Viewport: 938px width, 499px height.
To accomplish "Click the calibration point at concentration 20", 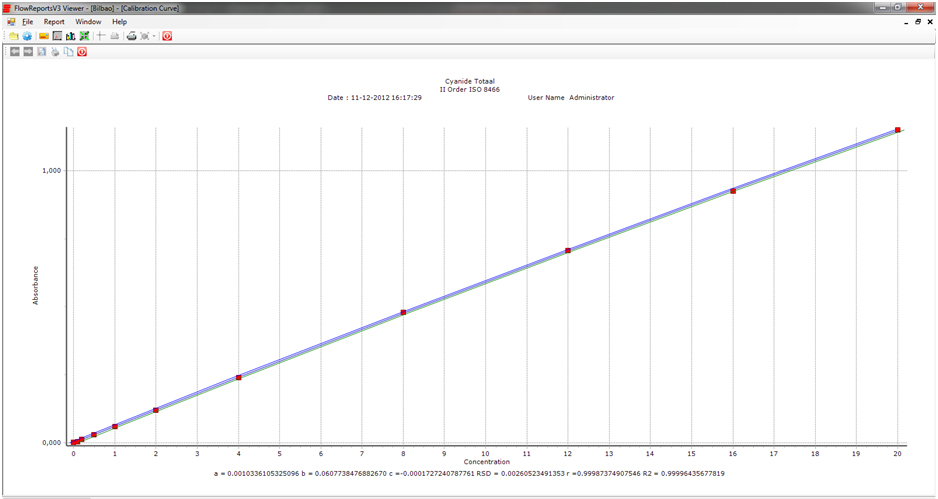I will pos(898,130).
